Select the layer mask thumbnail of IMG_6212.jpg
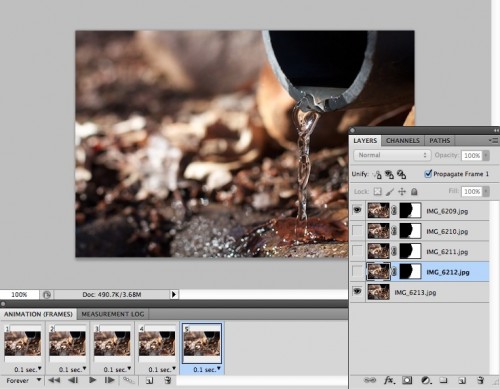The image size is (500, 389). [x=410, y=272]
